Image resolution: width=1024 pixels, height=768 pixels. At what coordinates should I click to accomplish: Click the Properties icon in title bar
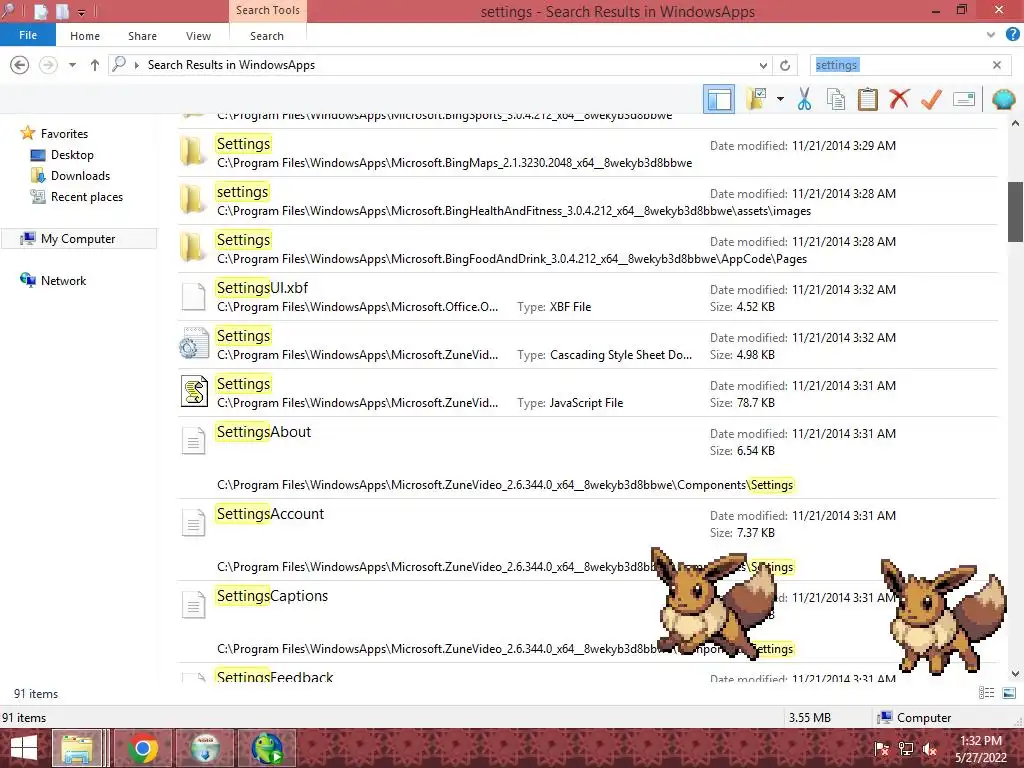[40, 12]
